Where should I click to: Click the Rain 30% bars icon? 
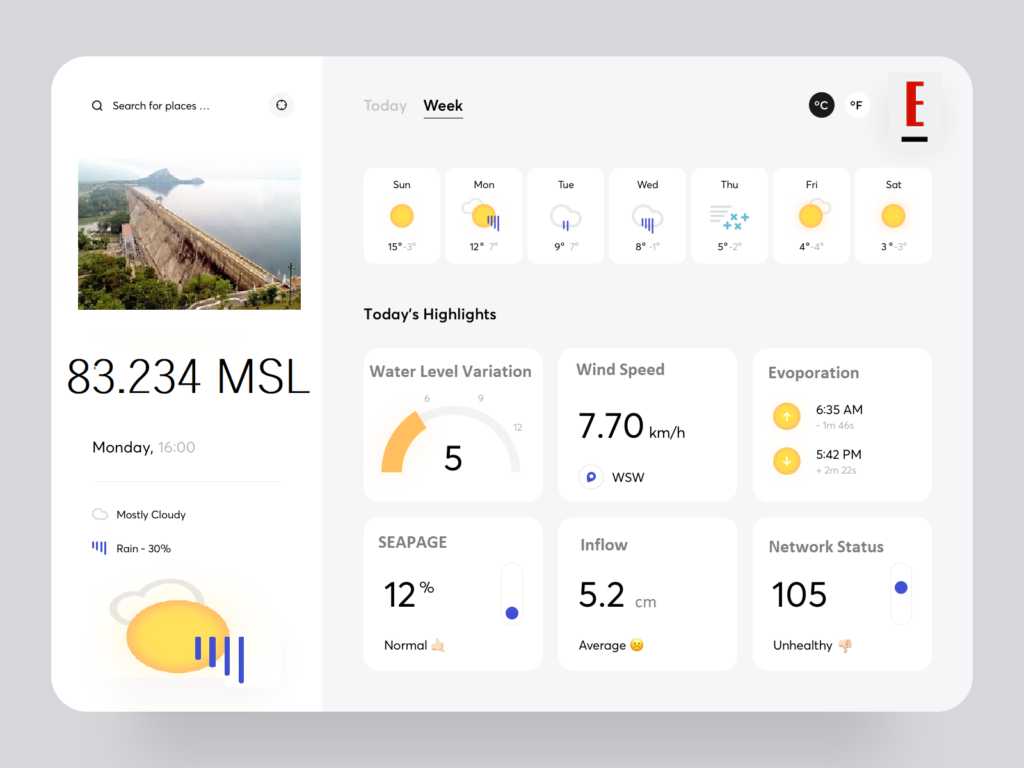click(99, 548)
